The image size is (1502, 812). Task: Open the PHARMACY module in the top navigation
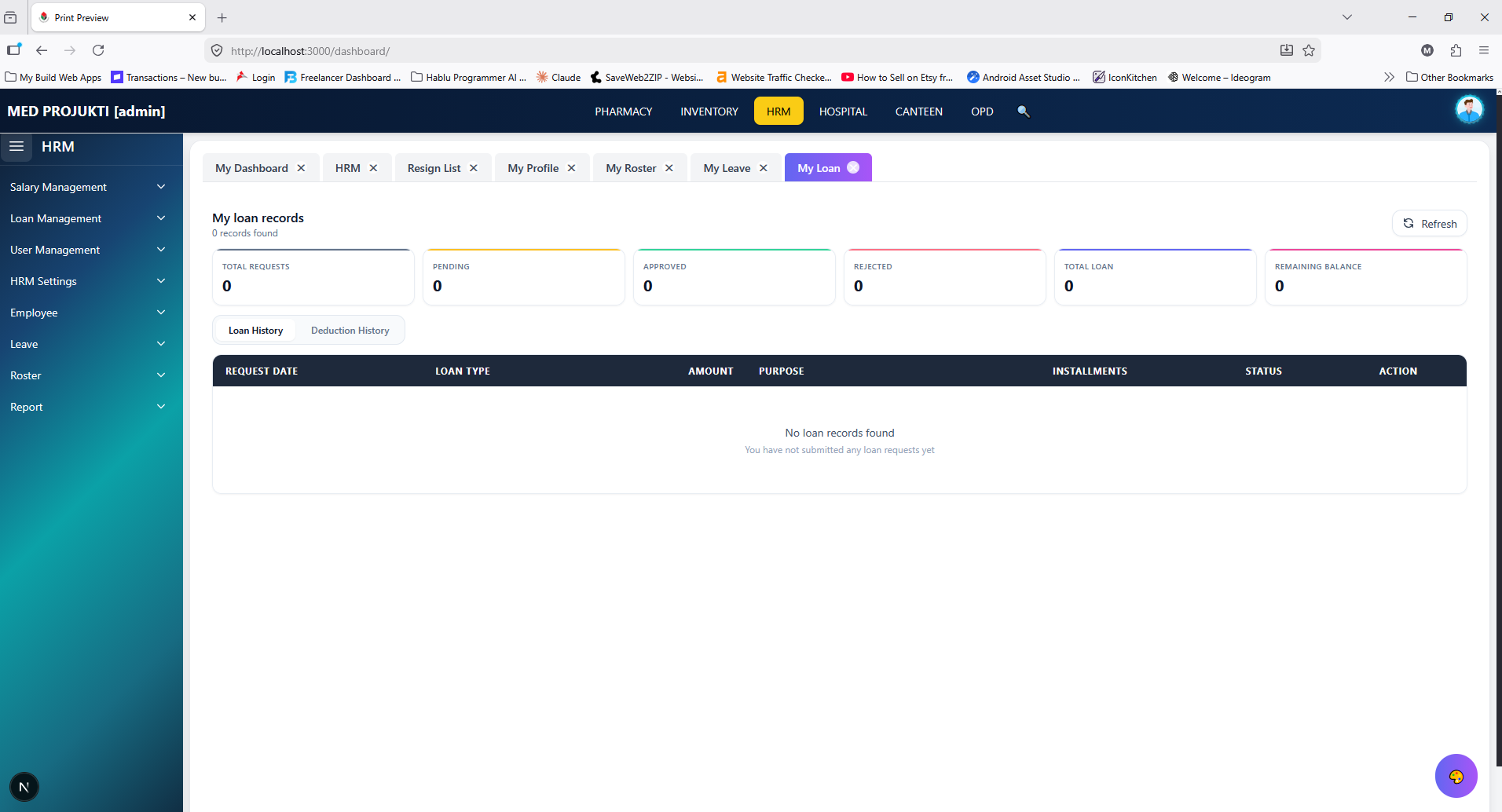[x=623, y=112]
